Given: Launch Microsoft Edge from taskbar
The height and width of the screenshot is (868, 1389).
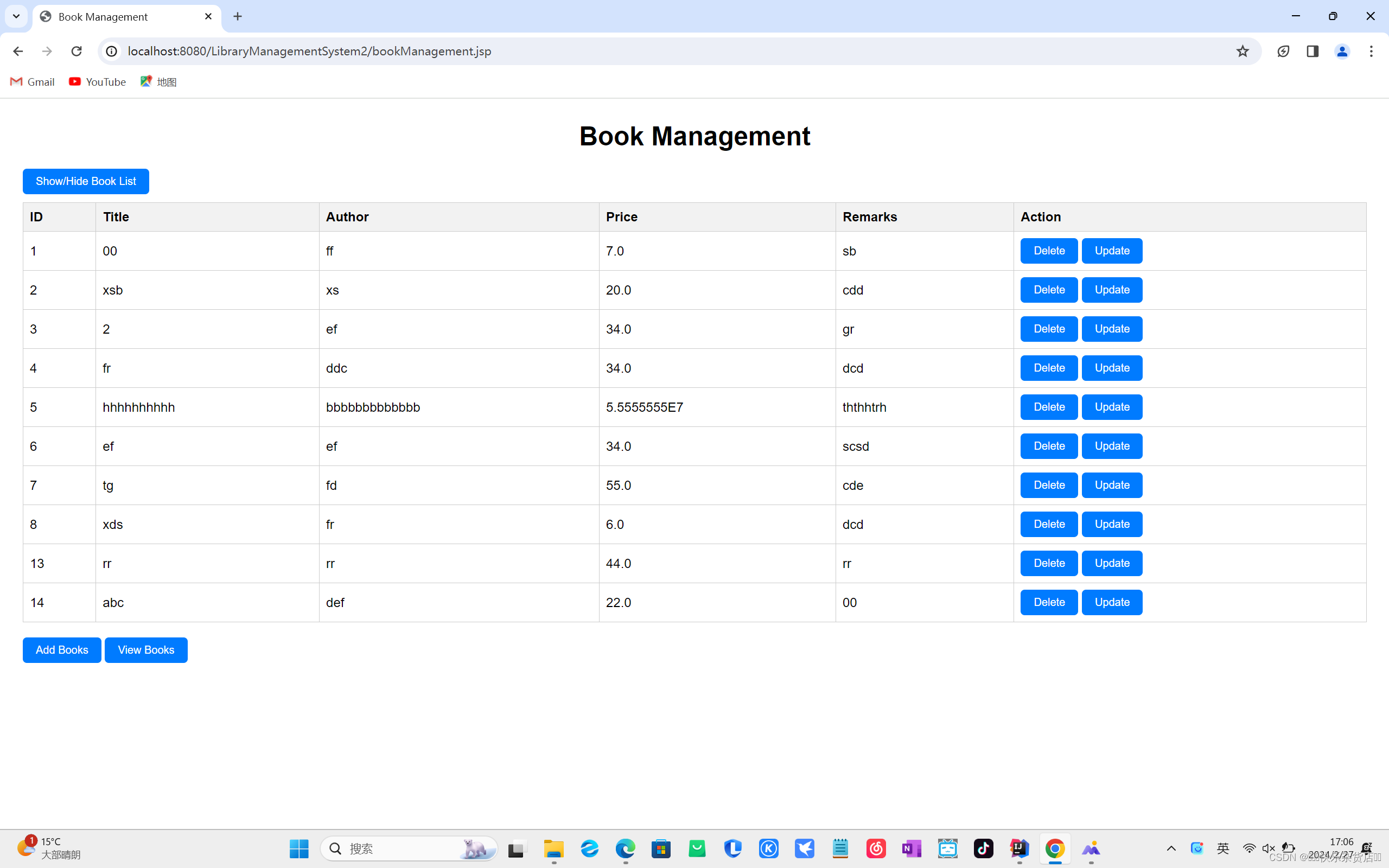Looking at the screenshot, I should (626, 848).
